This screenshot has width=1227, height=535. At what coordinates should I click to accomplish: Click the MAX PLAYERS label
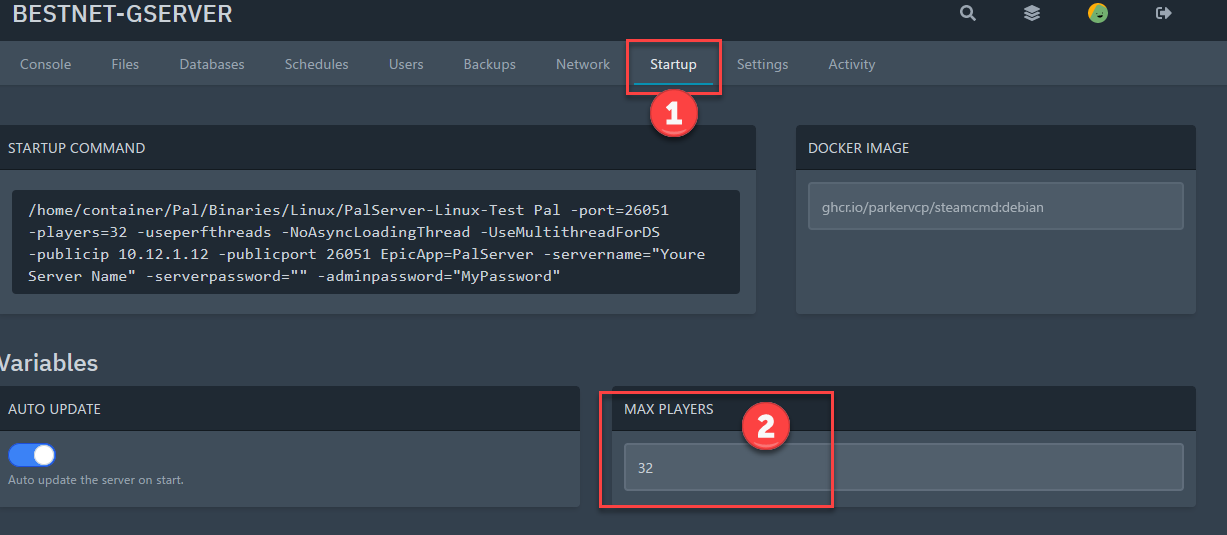pyautogui.click(x=669, y=409)
